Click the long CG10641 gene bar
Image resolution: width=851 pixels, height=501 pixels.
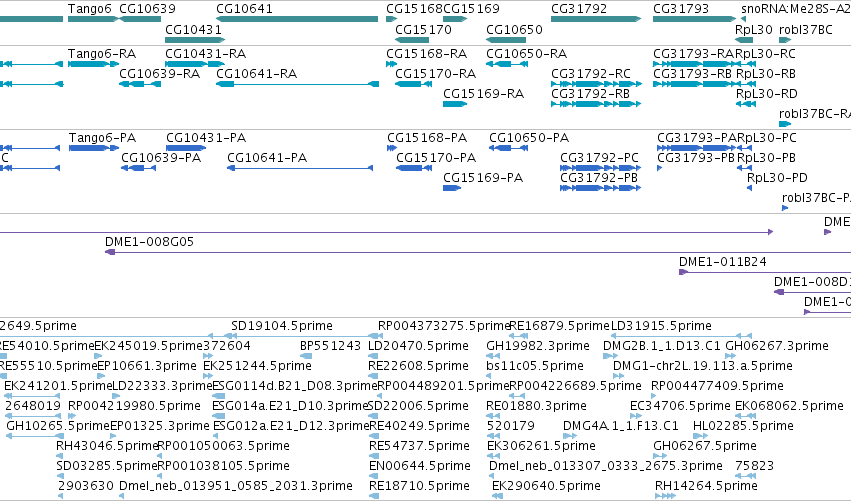click(x=297, y=19)
